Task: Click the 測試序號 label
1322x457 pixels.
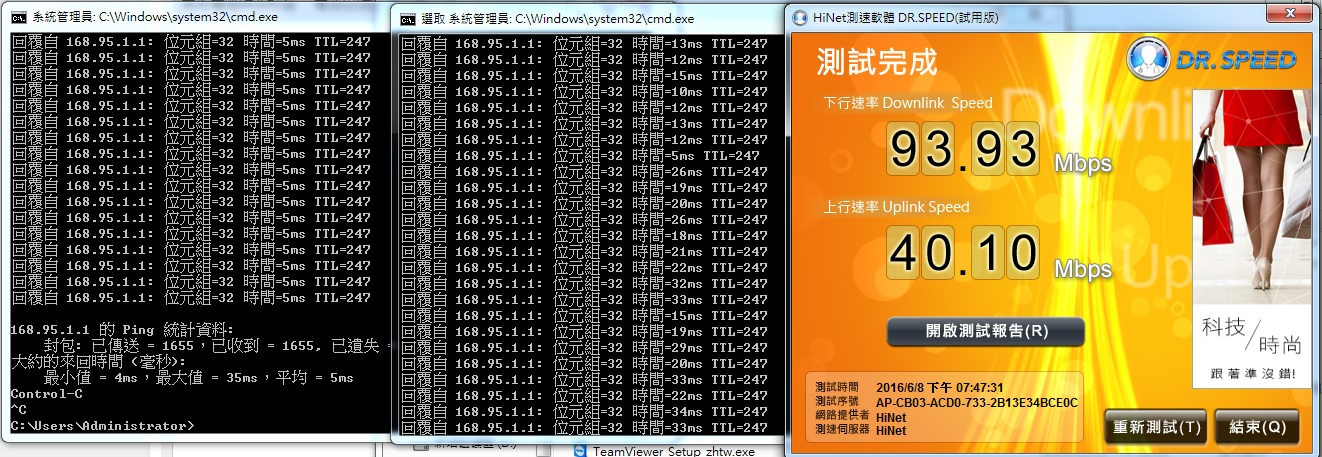Action: [836, 402]
